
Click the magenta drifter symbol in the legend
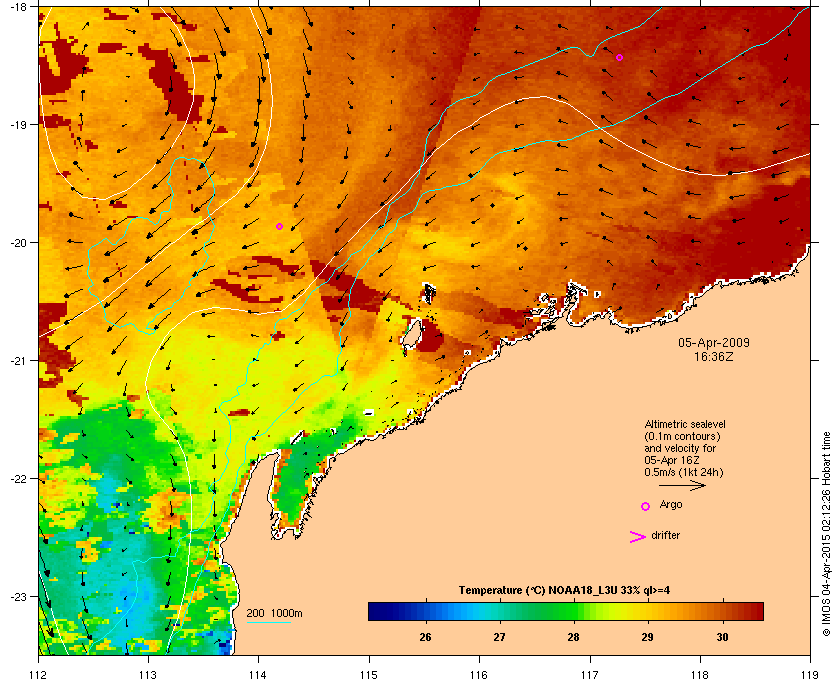tap(638, 537)
